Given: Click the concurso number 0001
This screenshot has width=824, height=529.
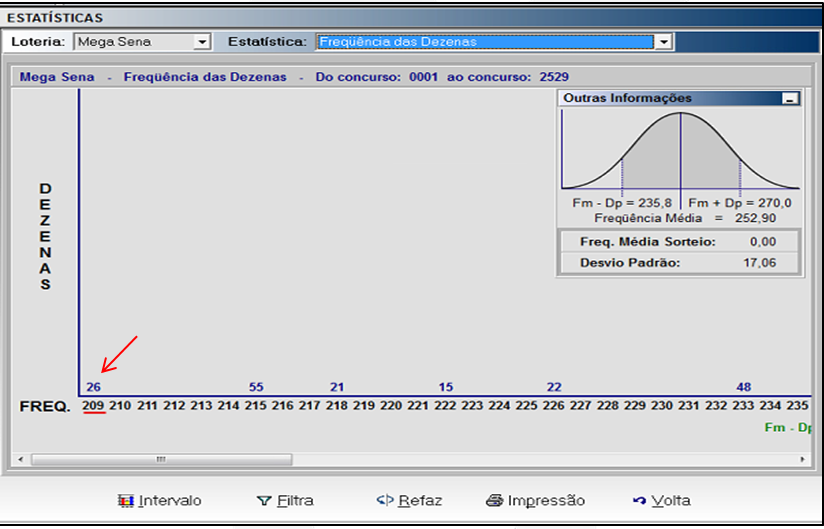Looking at the screenshot, I should coord(423,77).
